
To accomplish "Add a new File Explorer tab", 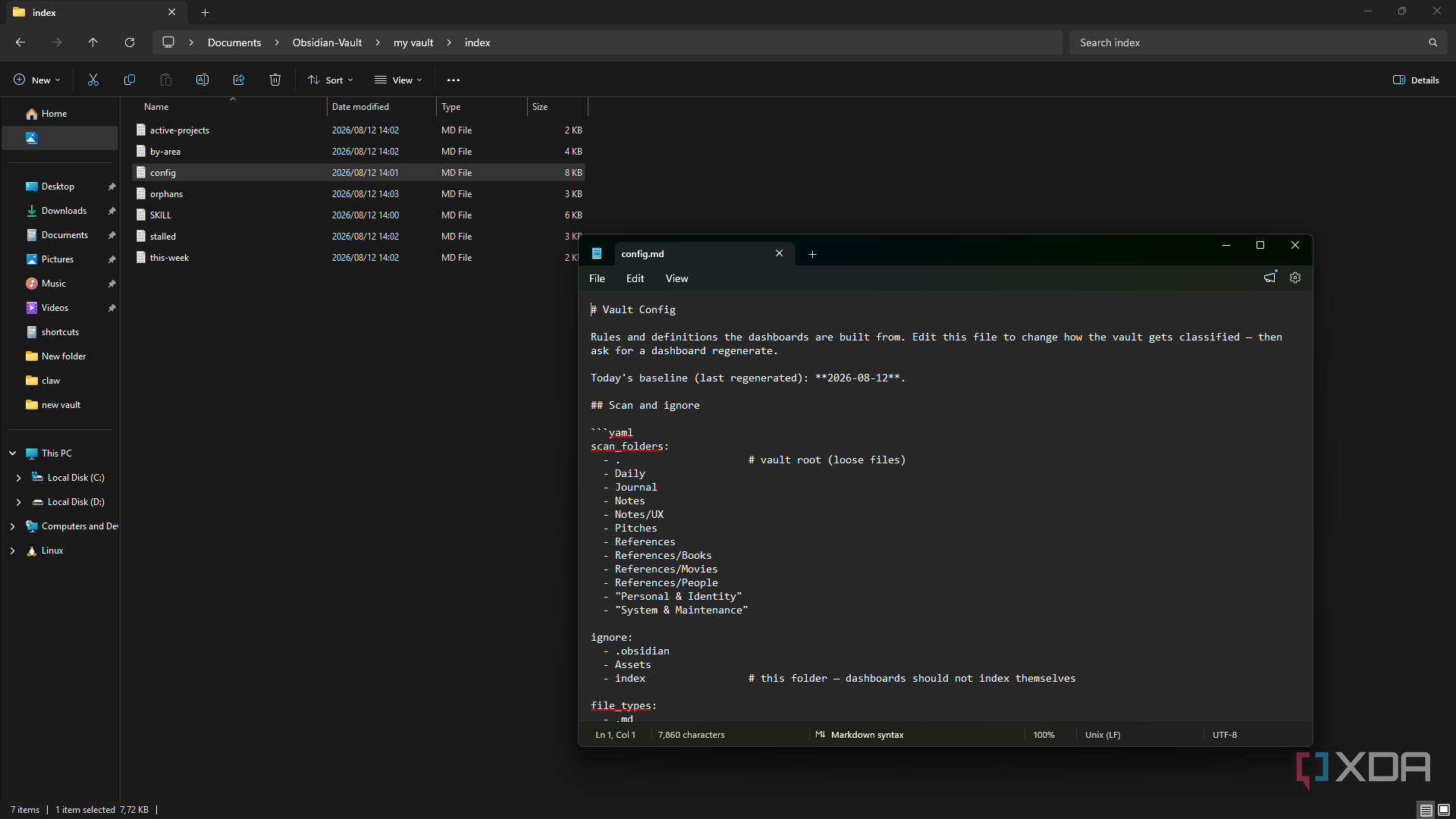I will pos(205,12).
